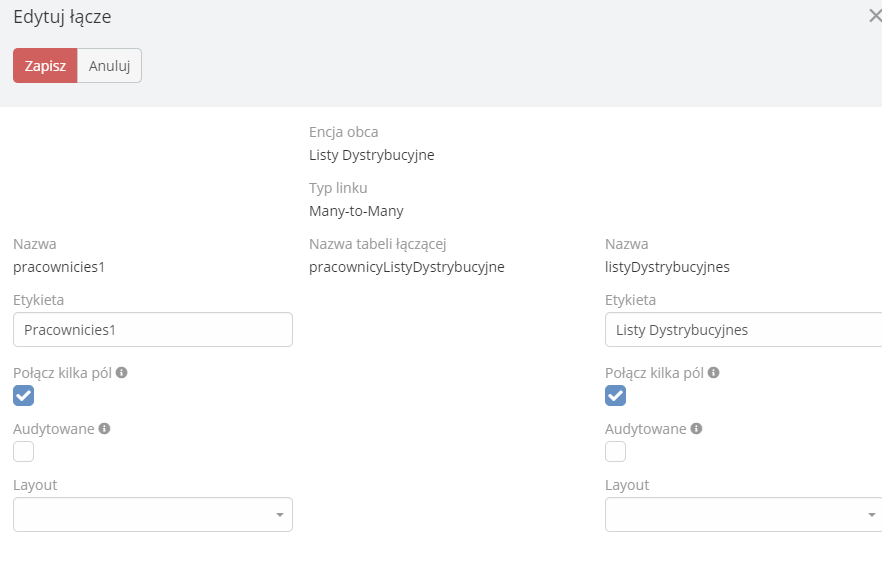
Task: Click info icon beside right Połącz kilka pól
Action: pos(714,373)
